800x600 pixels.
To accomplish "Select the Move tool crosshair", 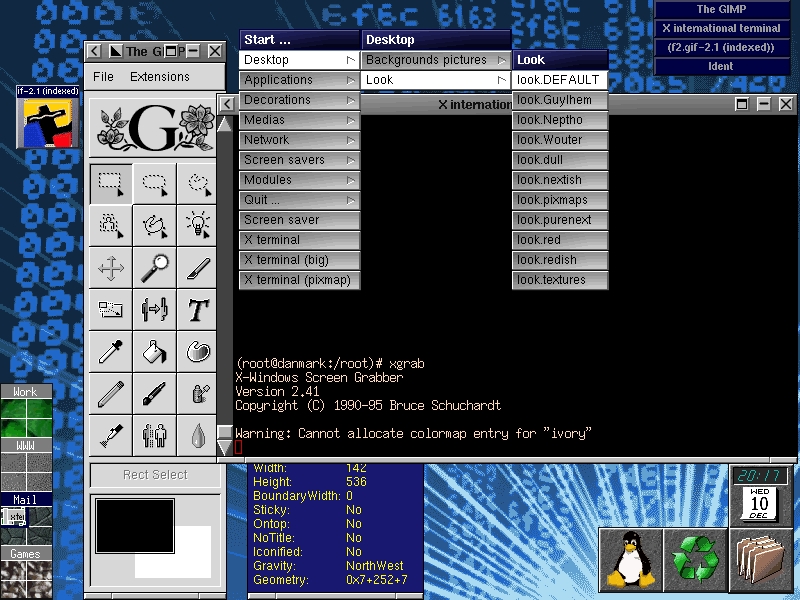I will (x=110, y=267).
